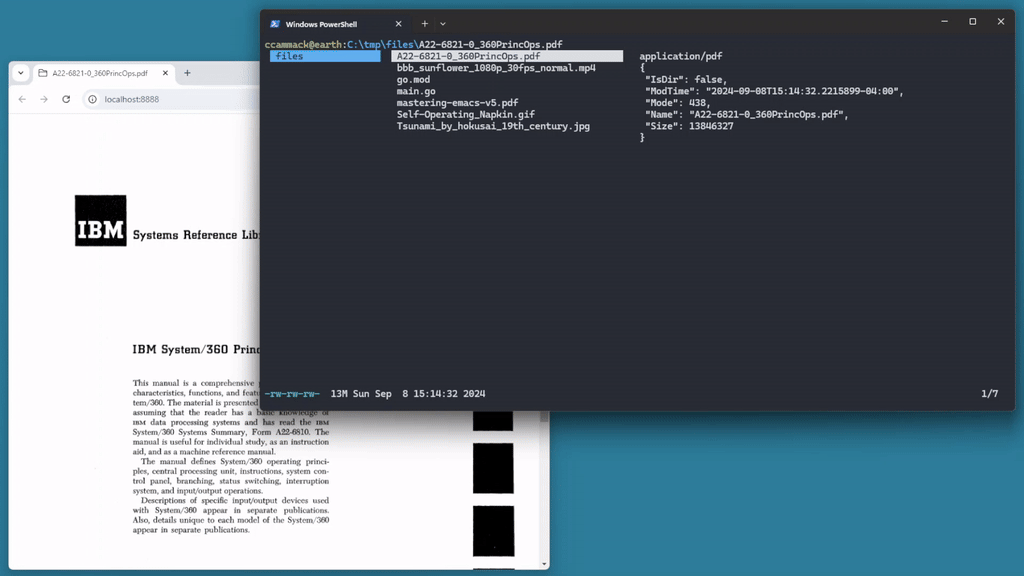
Task: Click the browser scrollbar down arrow
Action: 544,564
